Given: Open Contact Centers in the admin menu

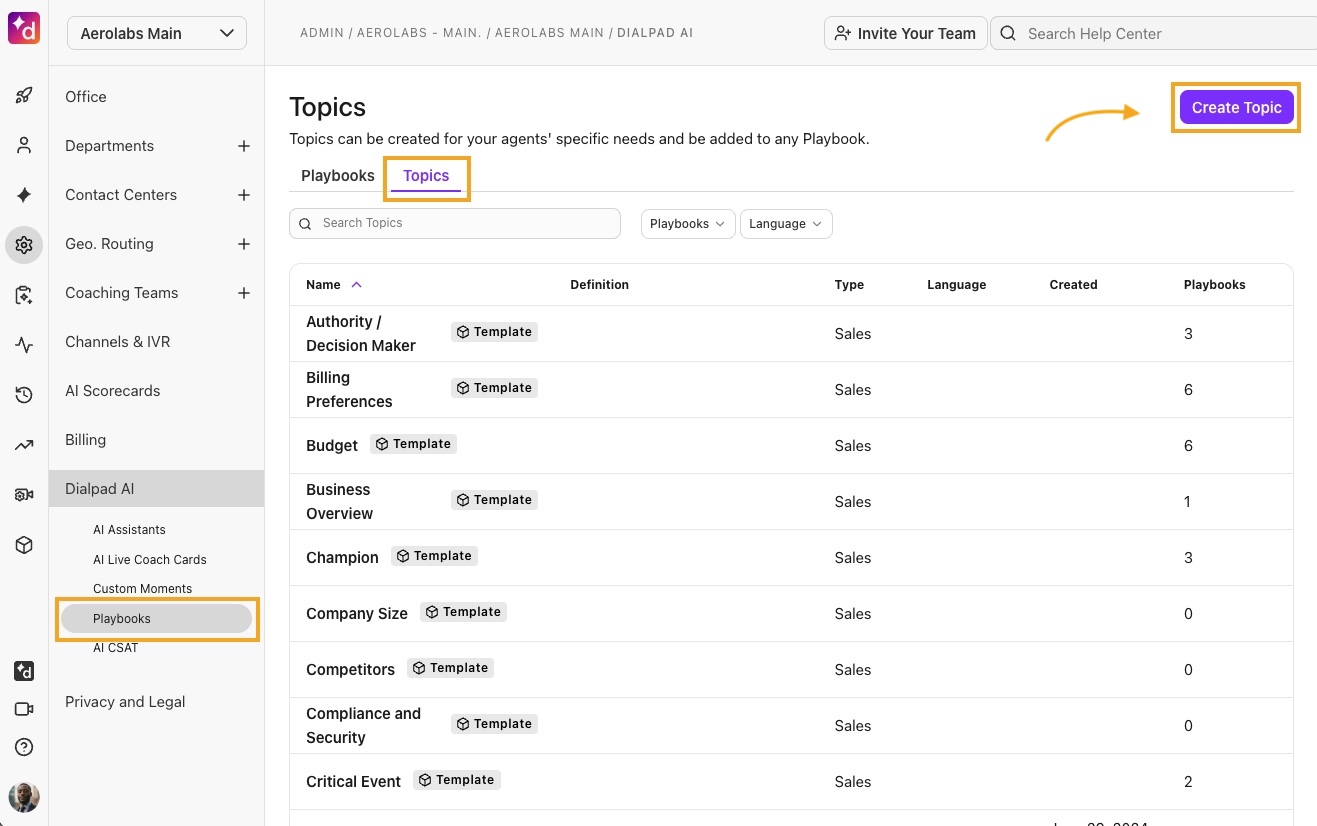Looking at the screenshot, I should click(121, 195).
